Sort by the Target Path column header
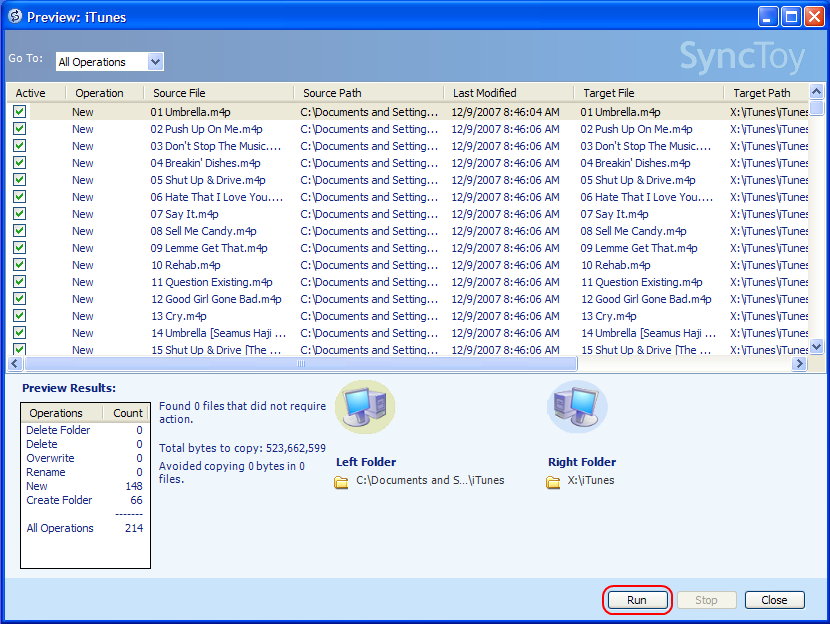 [766, 93]
